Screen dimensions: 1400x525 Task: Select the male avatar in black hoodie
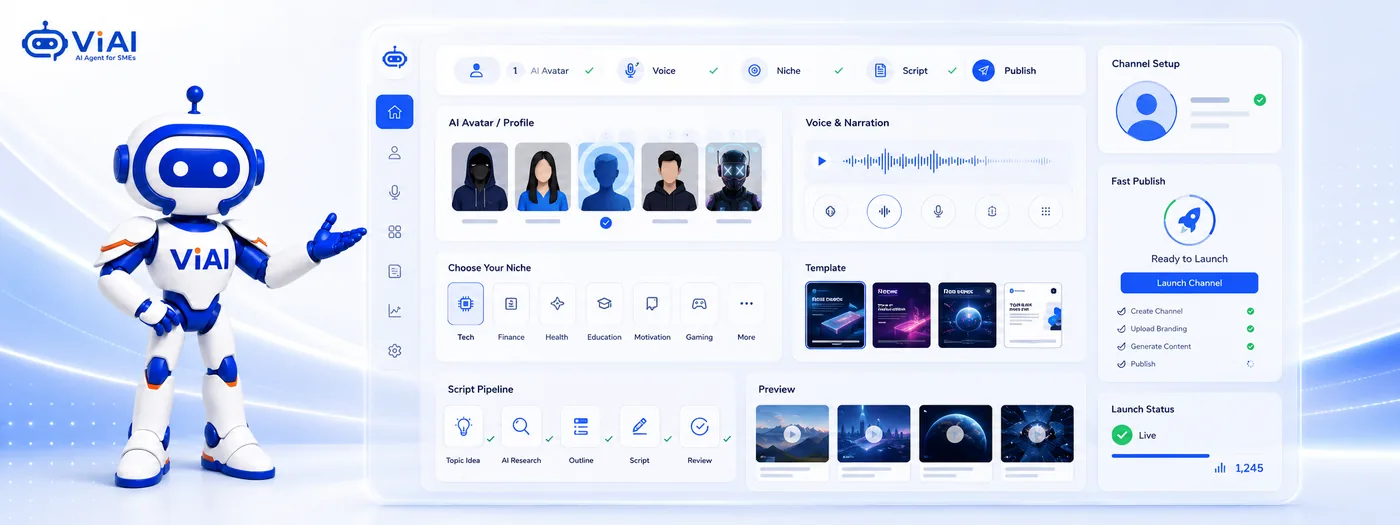point(669,176)
